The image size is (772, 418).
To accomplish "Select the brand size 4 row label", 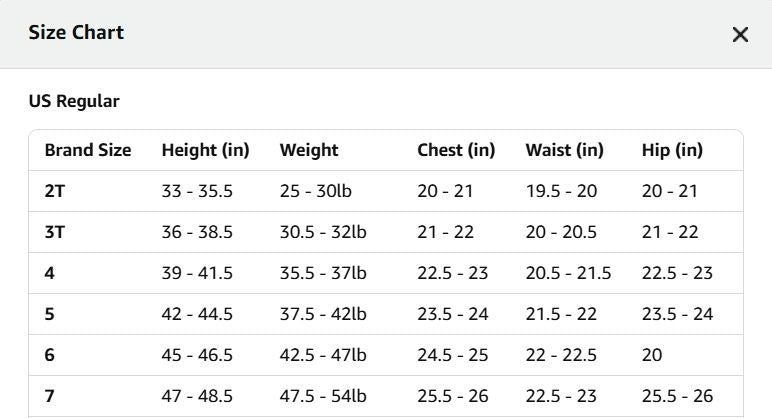I will coord(49,273).
